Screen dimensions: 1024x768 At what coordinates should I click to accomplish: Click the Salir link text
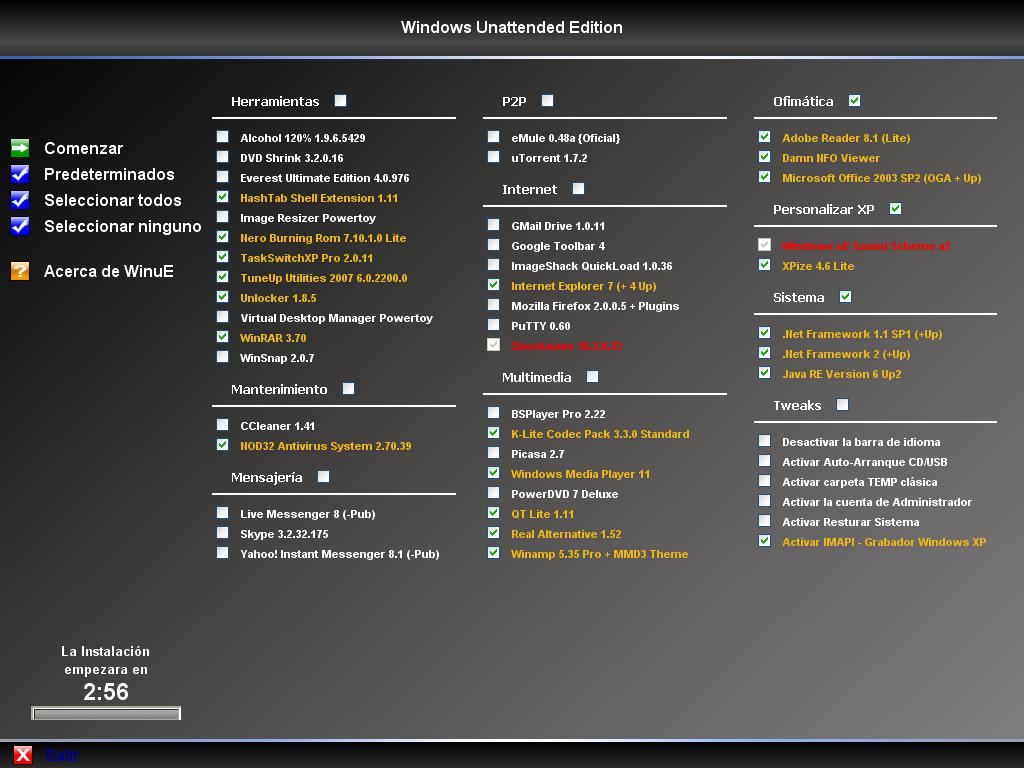coord(63,755)
